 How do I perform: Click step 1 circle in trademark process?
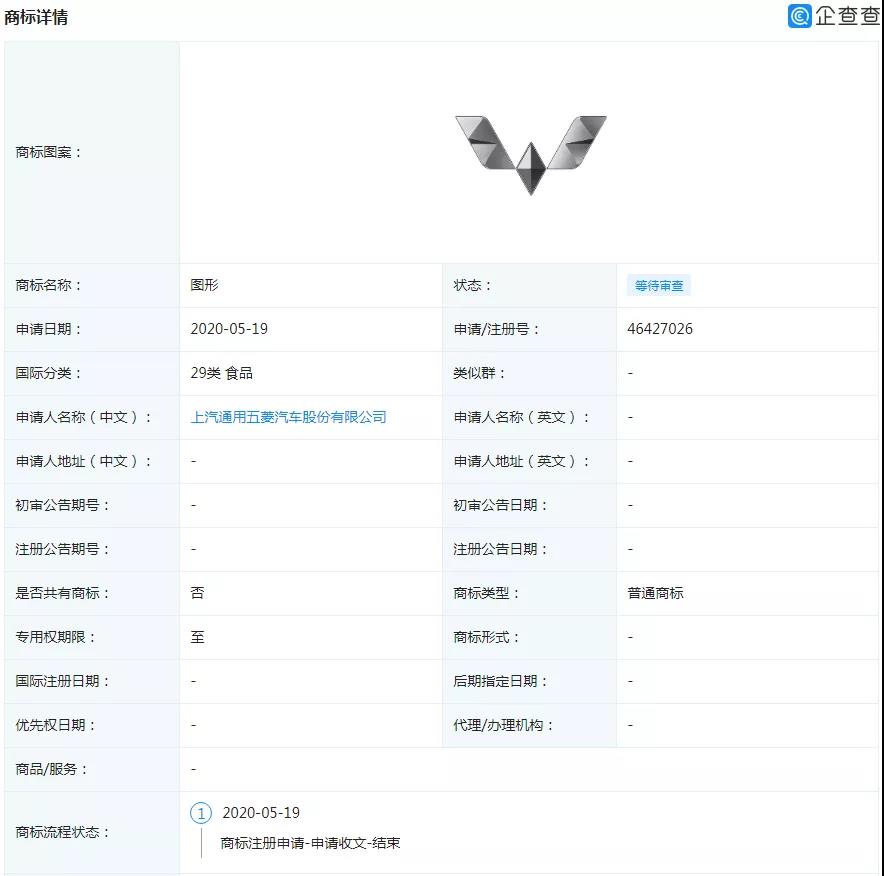(x=201, y=813)
